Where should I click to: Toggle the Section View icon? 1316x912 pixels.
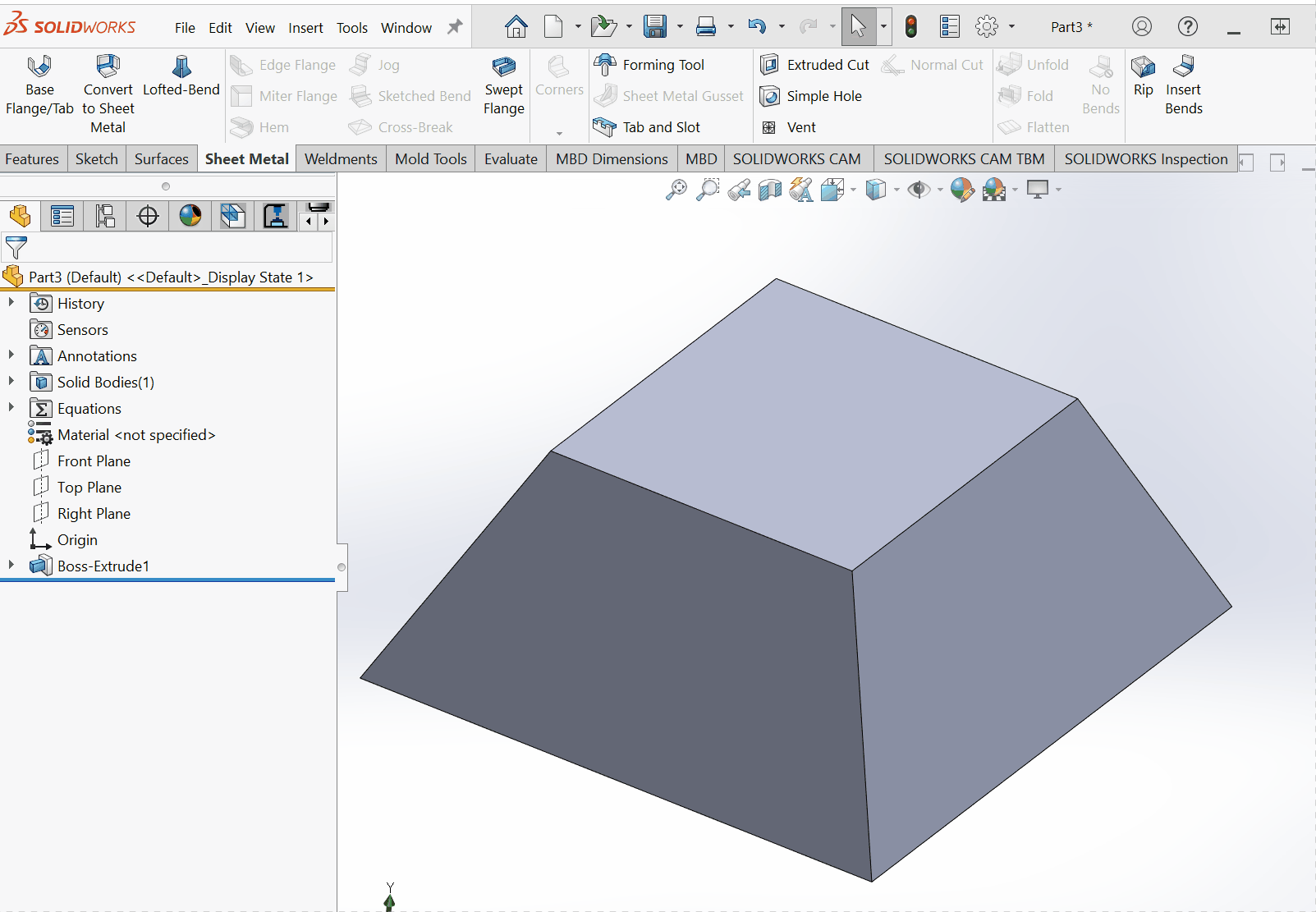click(x=770, y=190)
